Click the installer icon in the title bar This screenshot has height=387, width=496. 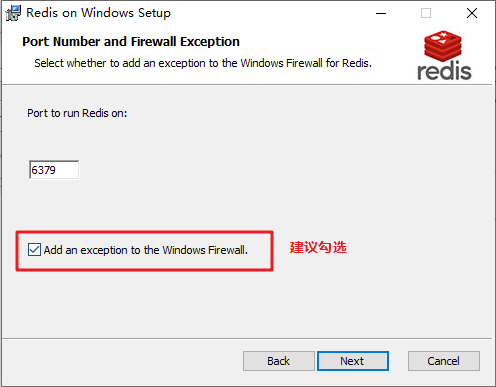13,13
